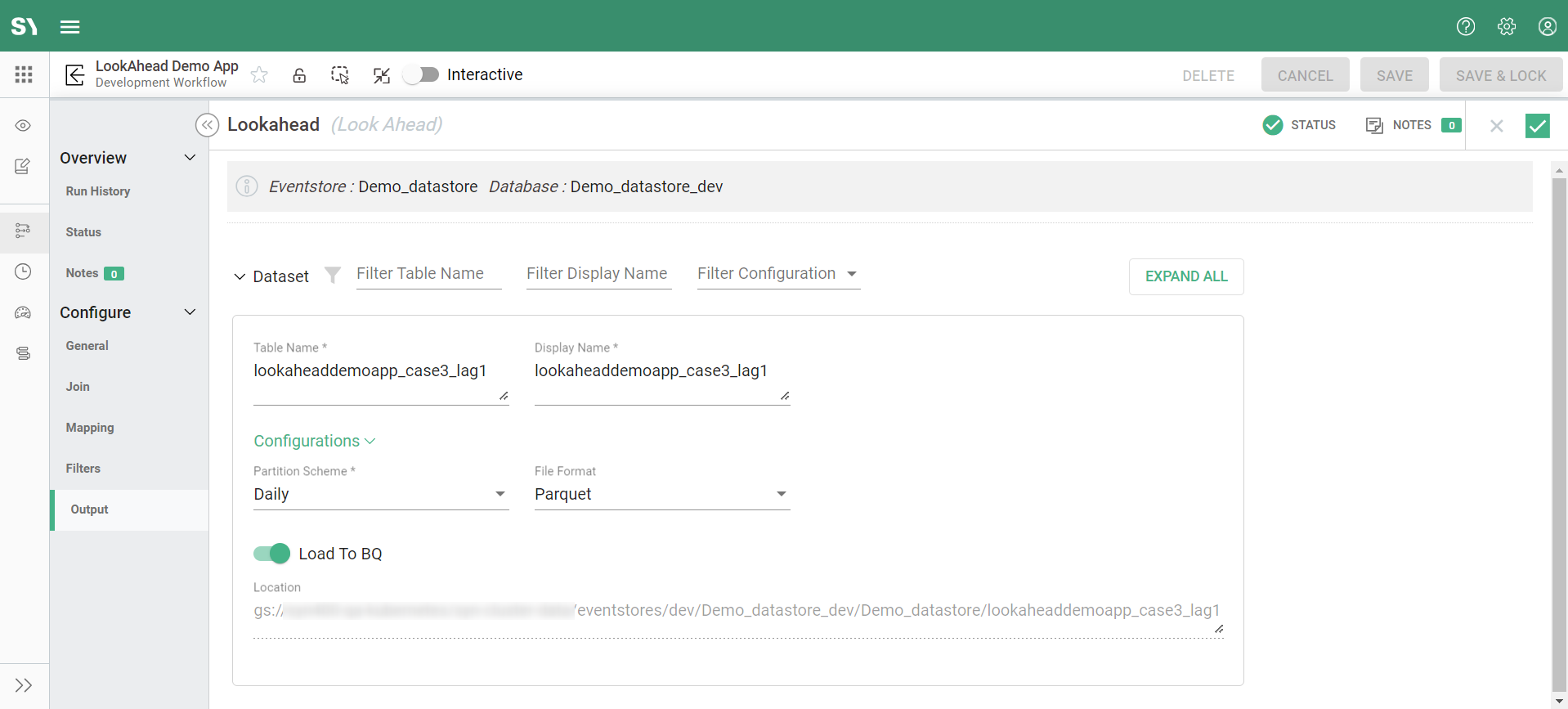Click the unlock padlock icon
Screen dimensions: 1568x709
click(299, 75)
